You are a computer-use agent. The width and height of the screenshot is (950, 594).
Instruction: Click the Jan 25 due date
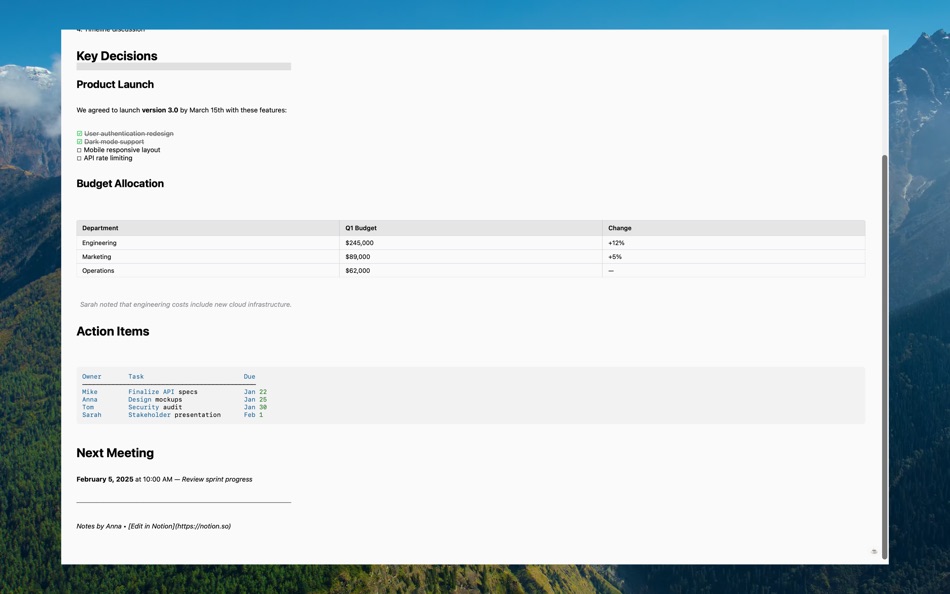[x=255, y=400]
